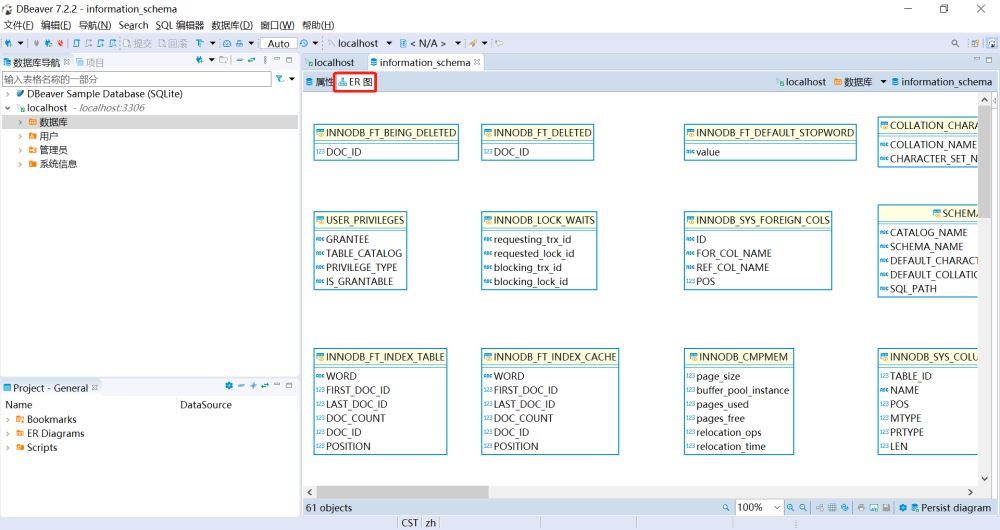1000x530 pixels.
Task: Open the localhost active connection dropdown
Action: (x=388, y=43)
